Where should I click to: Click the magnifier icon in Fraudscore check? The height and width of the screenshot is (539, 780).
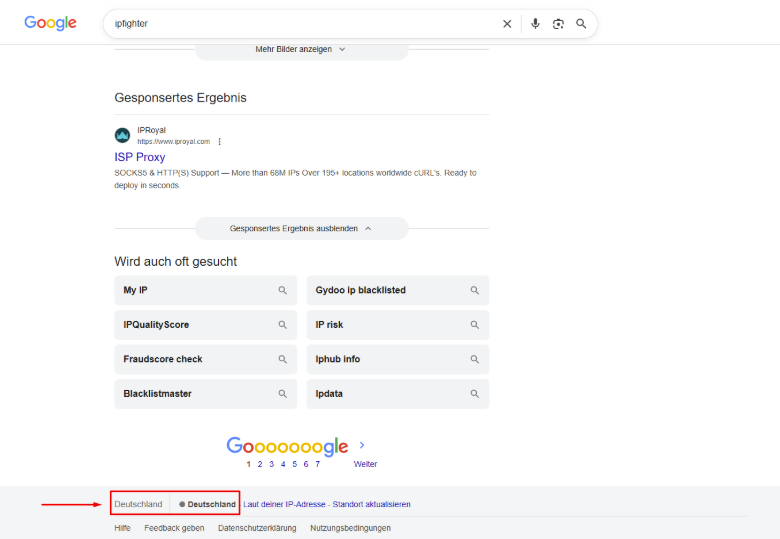283,359
